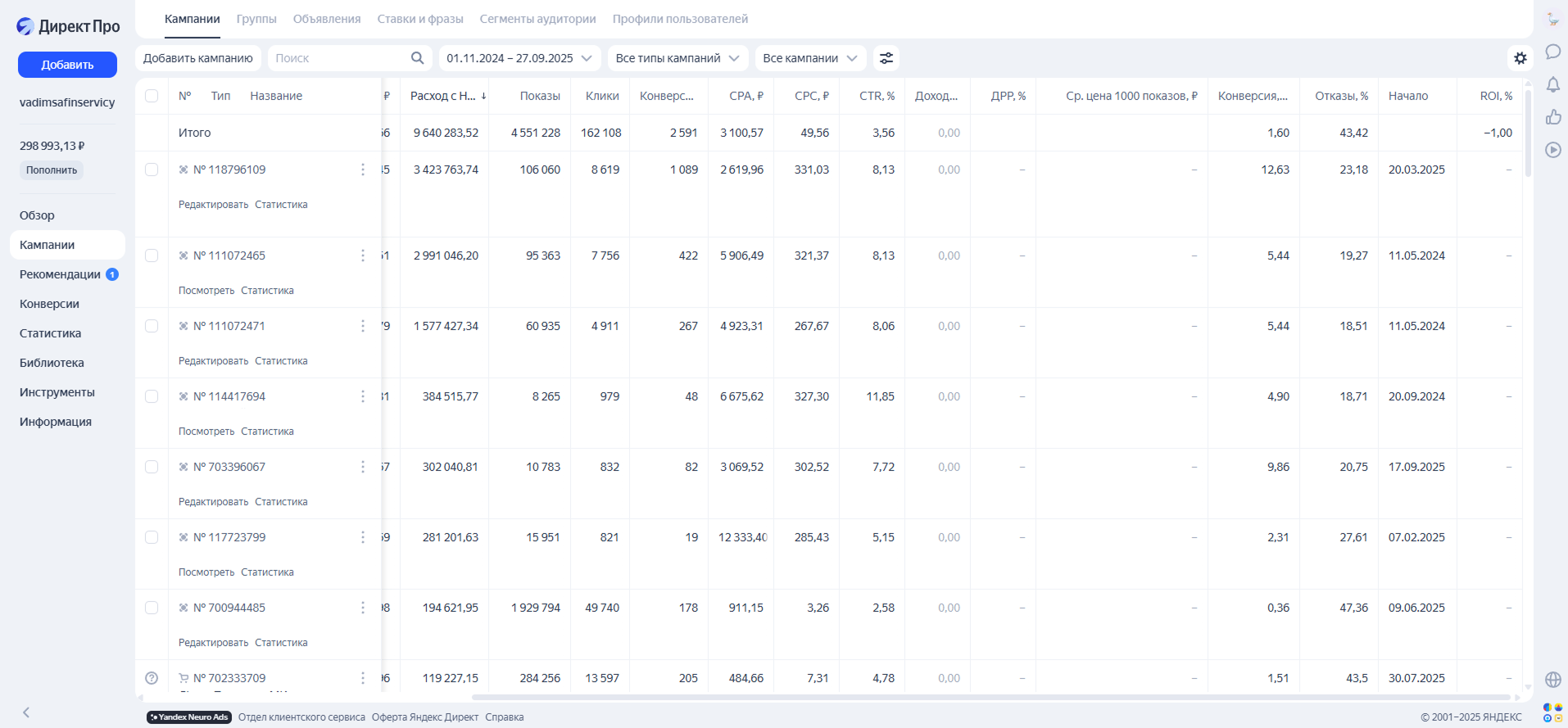Open the table settings gear icon
Viewport: 1568px width, 728px height.
(x=1520, y=58)
